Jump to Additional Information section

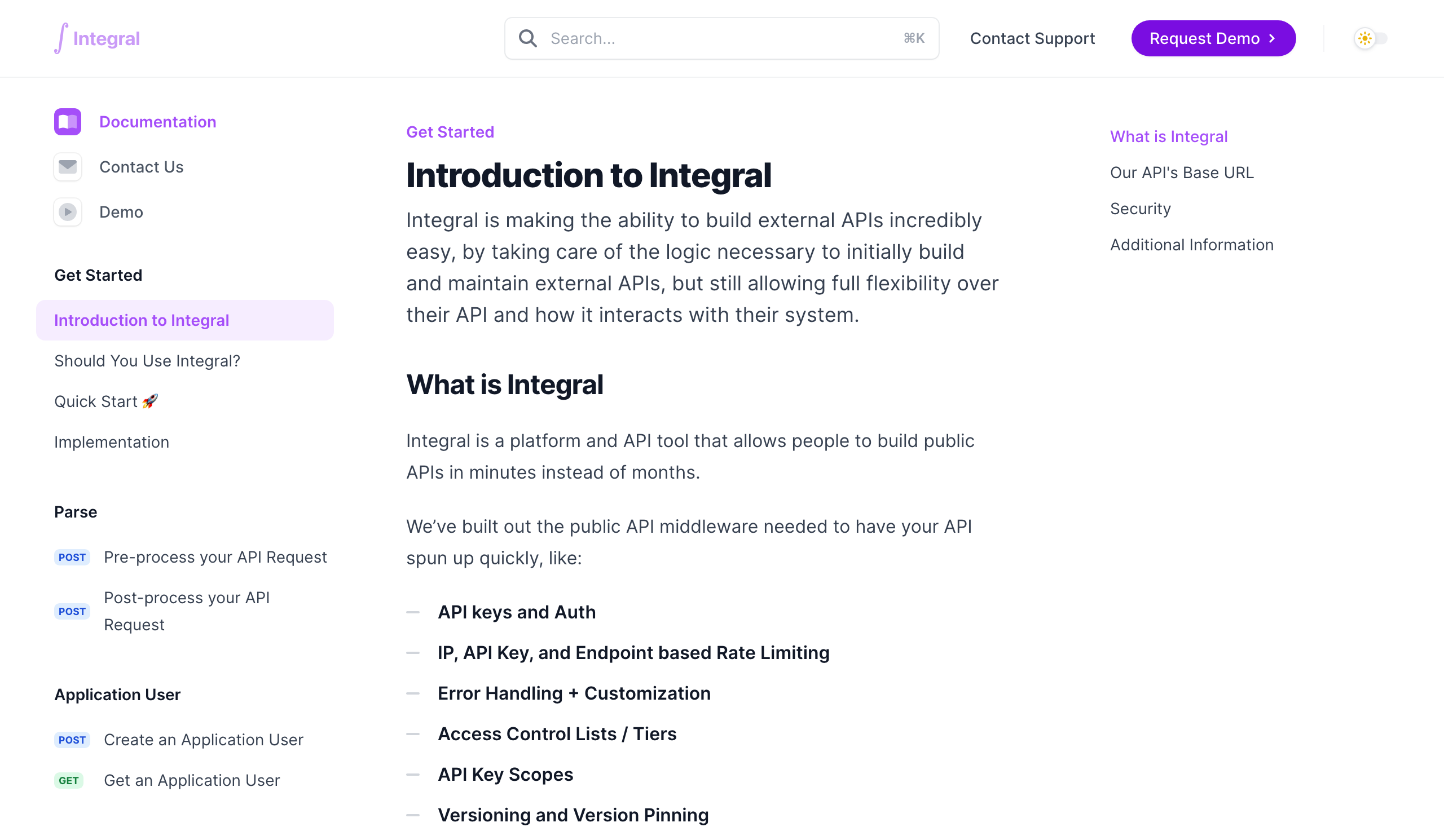pos(1191,245)
